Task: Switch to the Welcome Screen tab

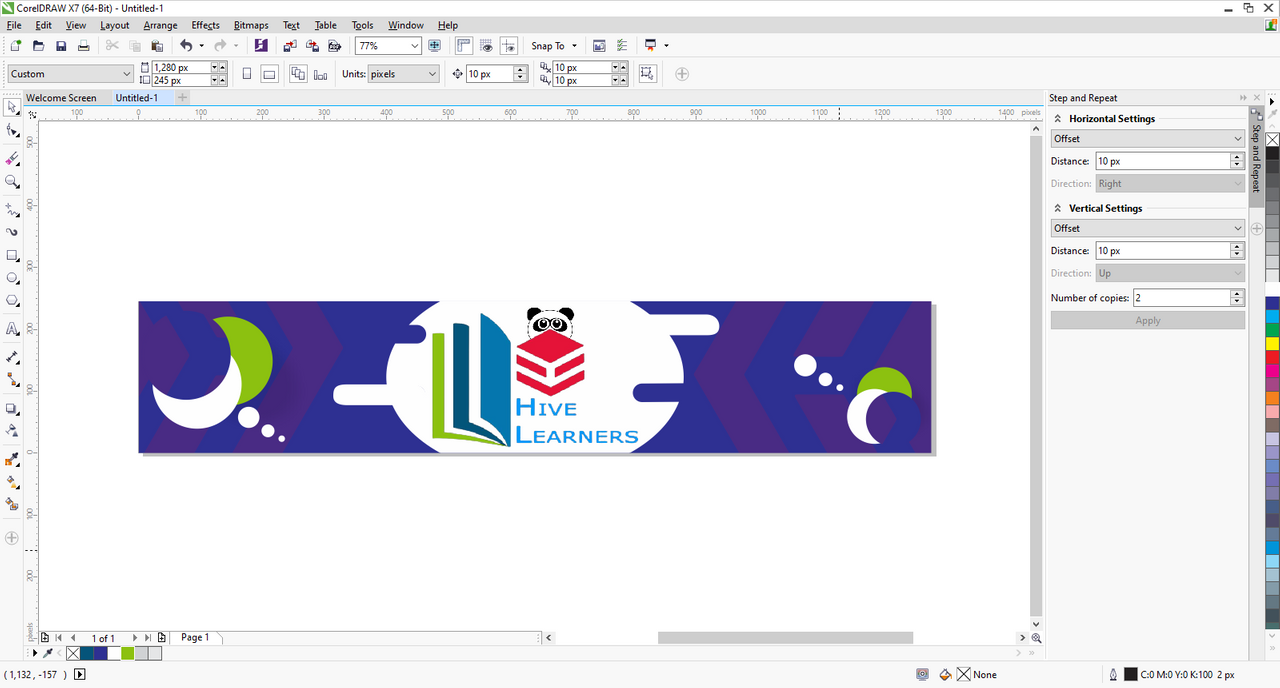Action: 61,98
